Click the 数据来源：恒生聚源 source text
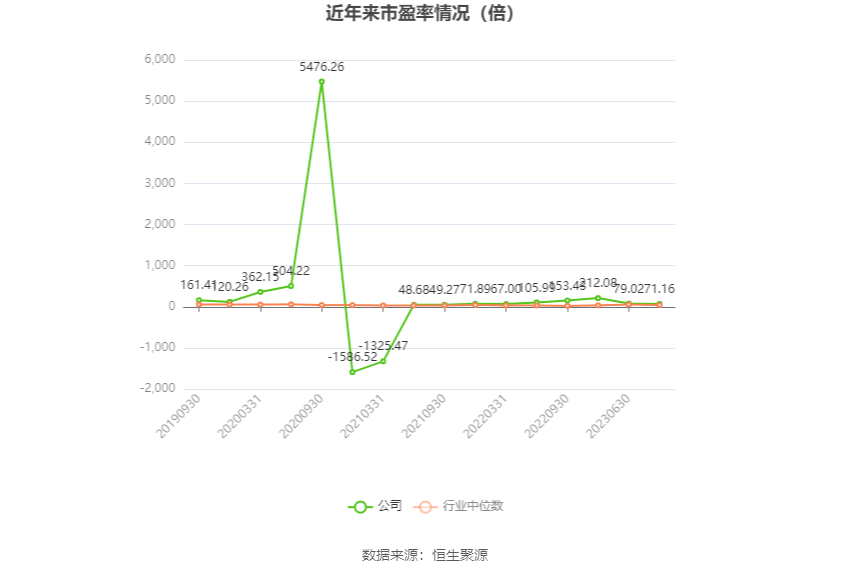This screenshot has height=575, width=850. coord(425,555)
